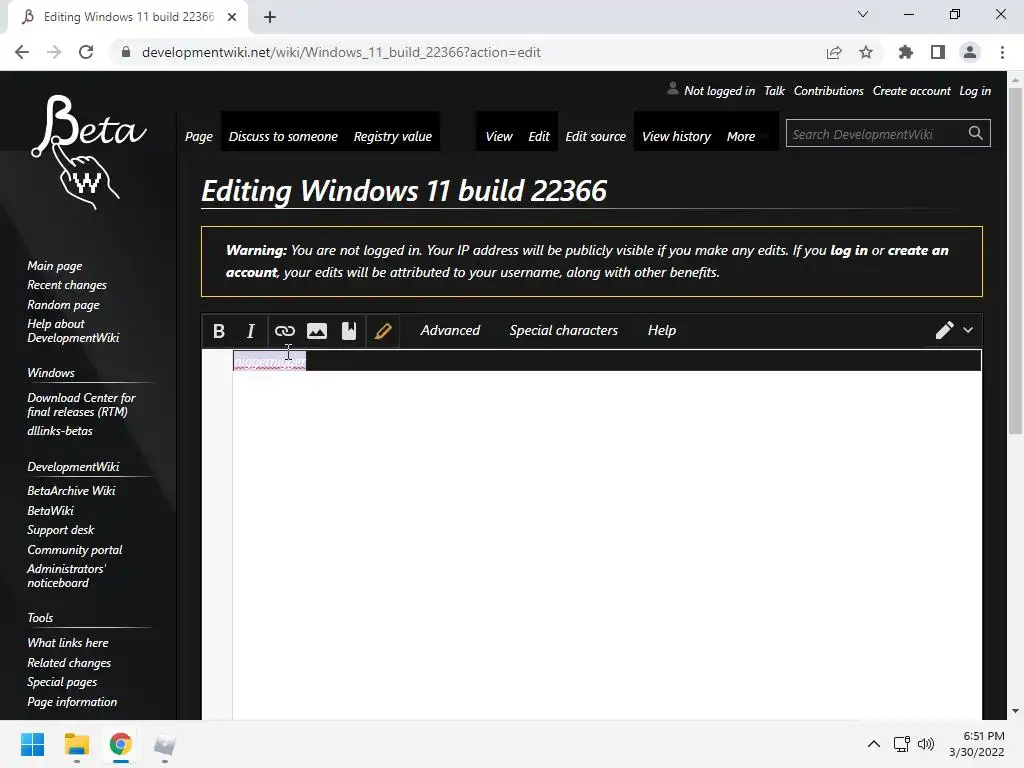This screenshot has height=768, width=1024.
Task: Open Special pages link
Action: pos(62,682)
